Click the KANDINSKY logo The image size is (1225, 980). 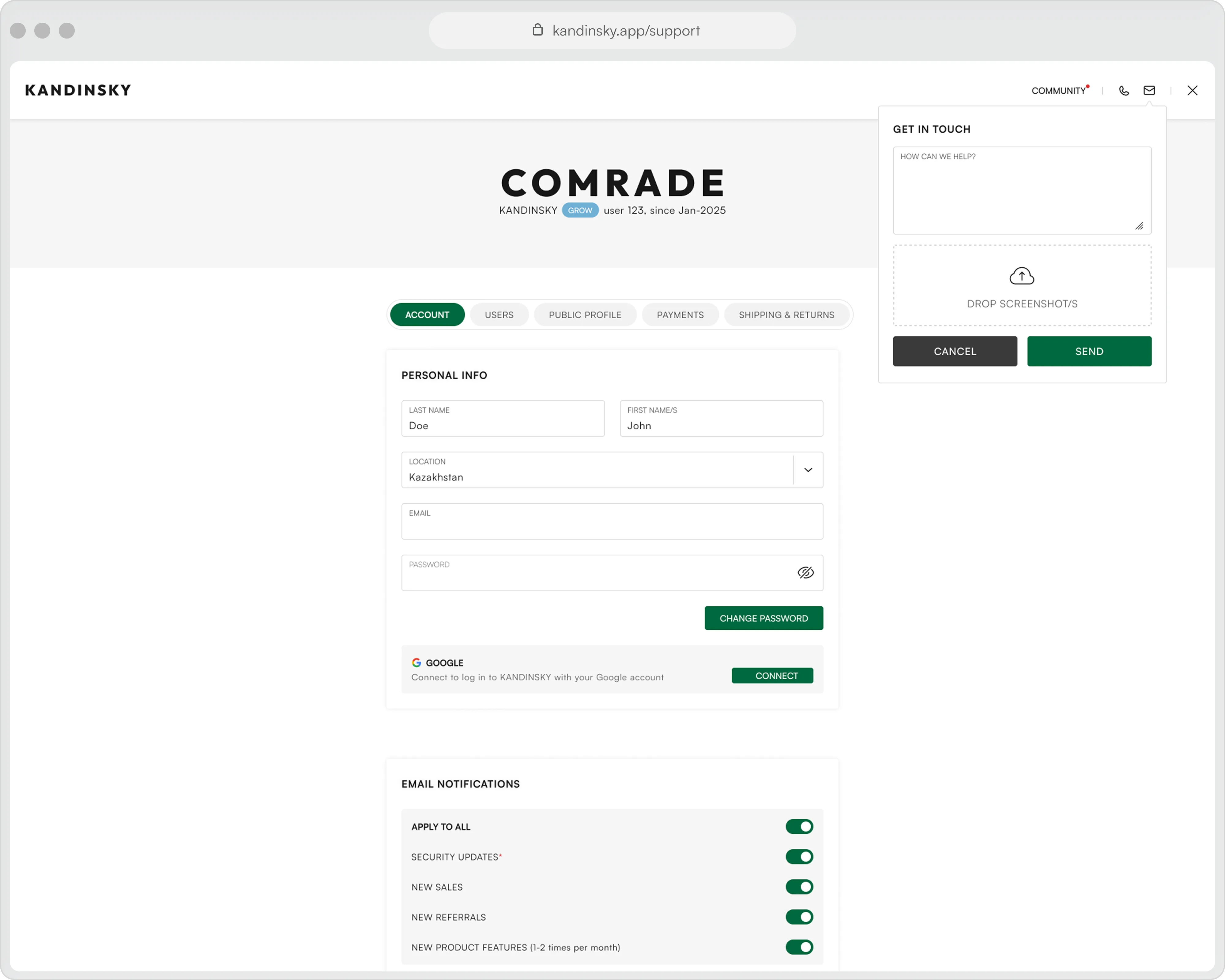click(78, 90)
